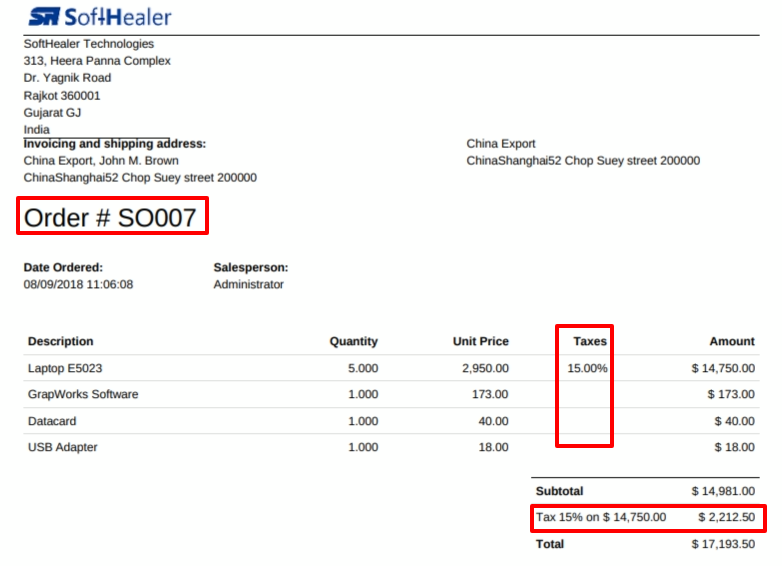Screen dimensions: 782x566
Task: Select the 'Salesperson:' label
Action: [x=251, y=267]
